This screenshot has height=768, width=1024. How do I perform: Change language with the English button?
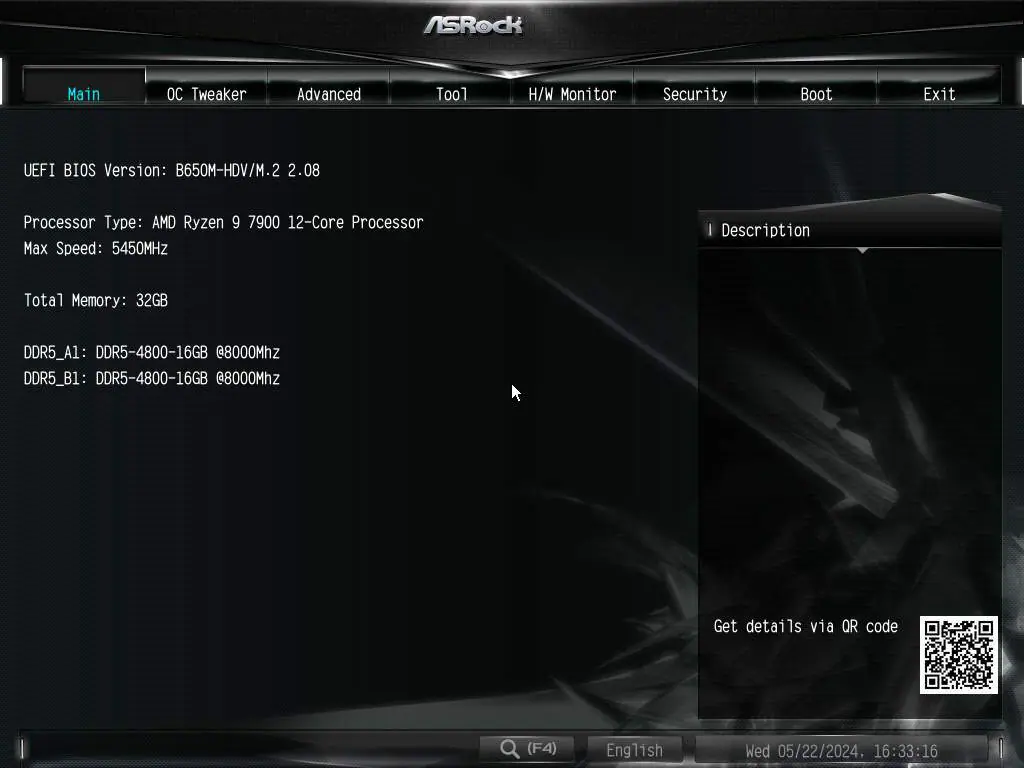(x=635, y=749)
